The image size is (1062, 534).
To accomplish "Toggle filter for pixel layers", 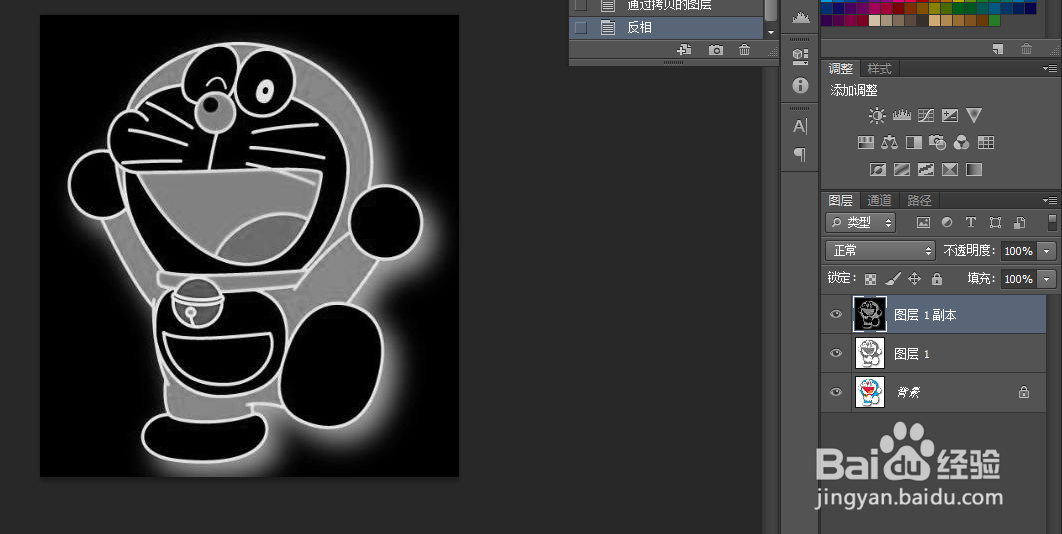I will tap(923, 222).
